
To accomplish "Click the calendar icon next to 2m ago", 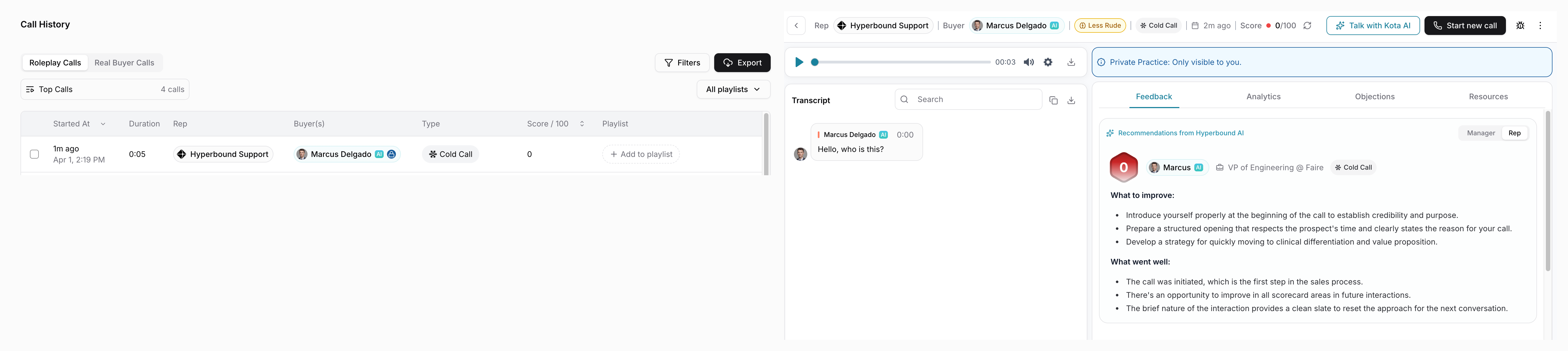I will click(x=1195, y=26).
